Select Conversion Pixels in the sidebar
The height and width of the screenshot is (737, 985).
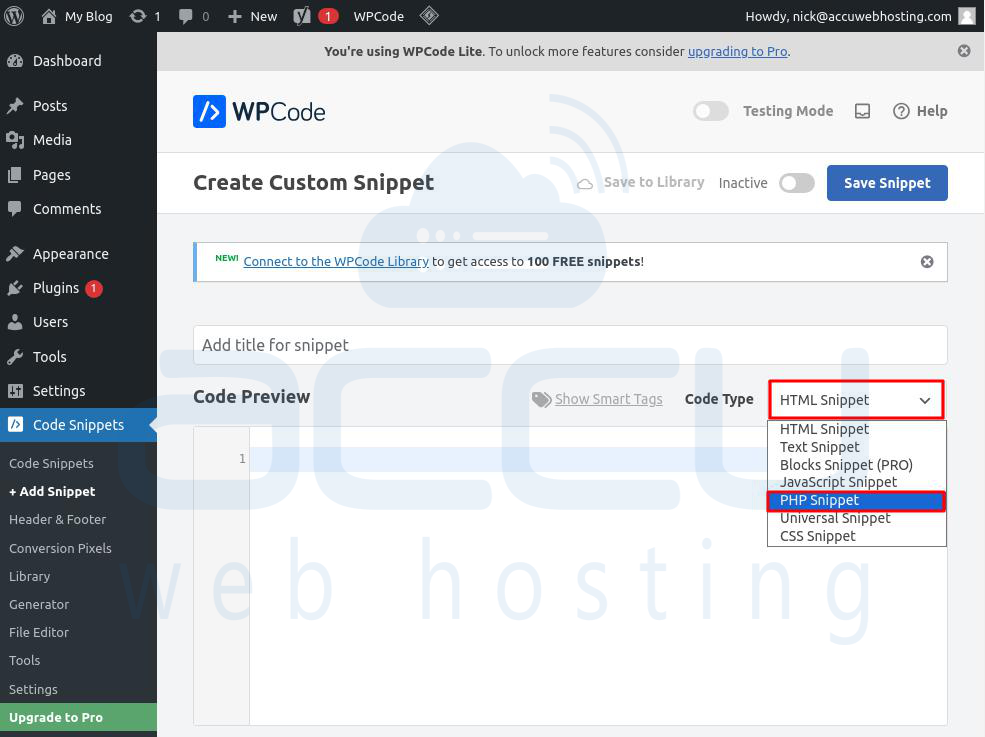[60, 548]
